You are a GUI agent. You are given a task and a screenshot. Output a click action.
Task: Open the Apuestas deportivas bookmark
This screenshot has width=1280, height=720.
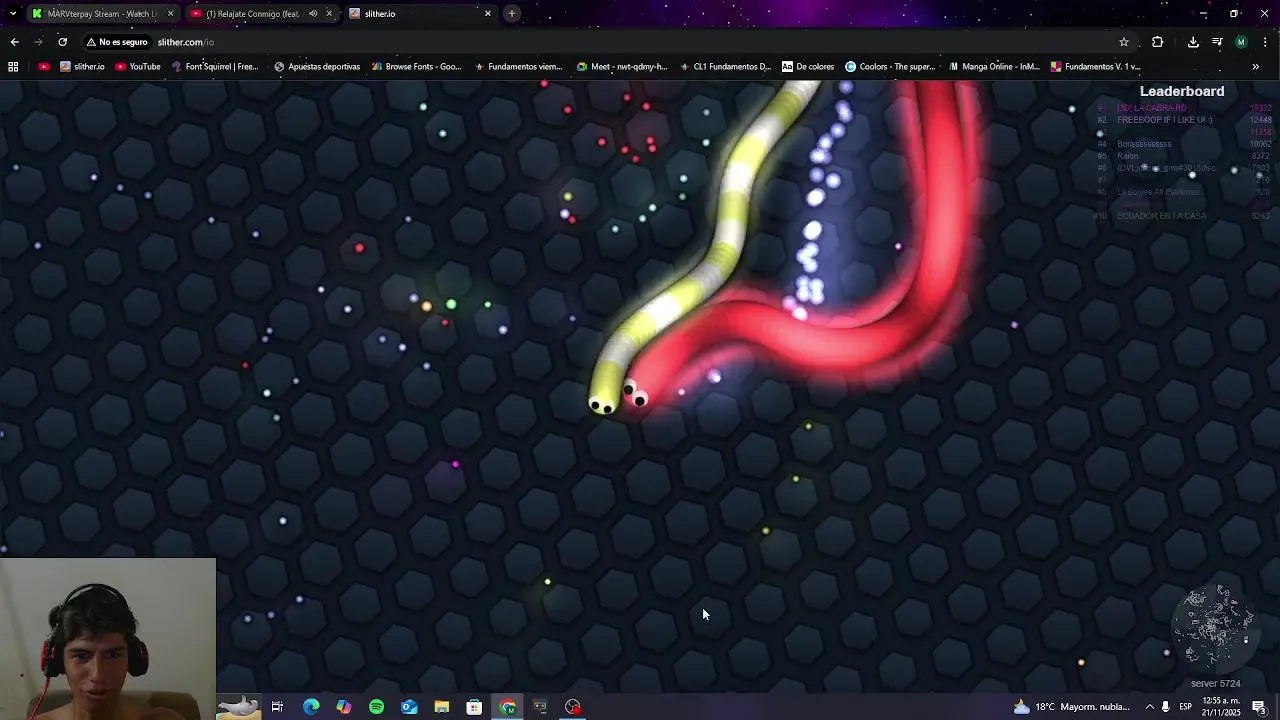pyautogui.click(x=317, y=67)
